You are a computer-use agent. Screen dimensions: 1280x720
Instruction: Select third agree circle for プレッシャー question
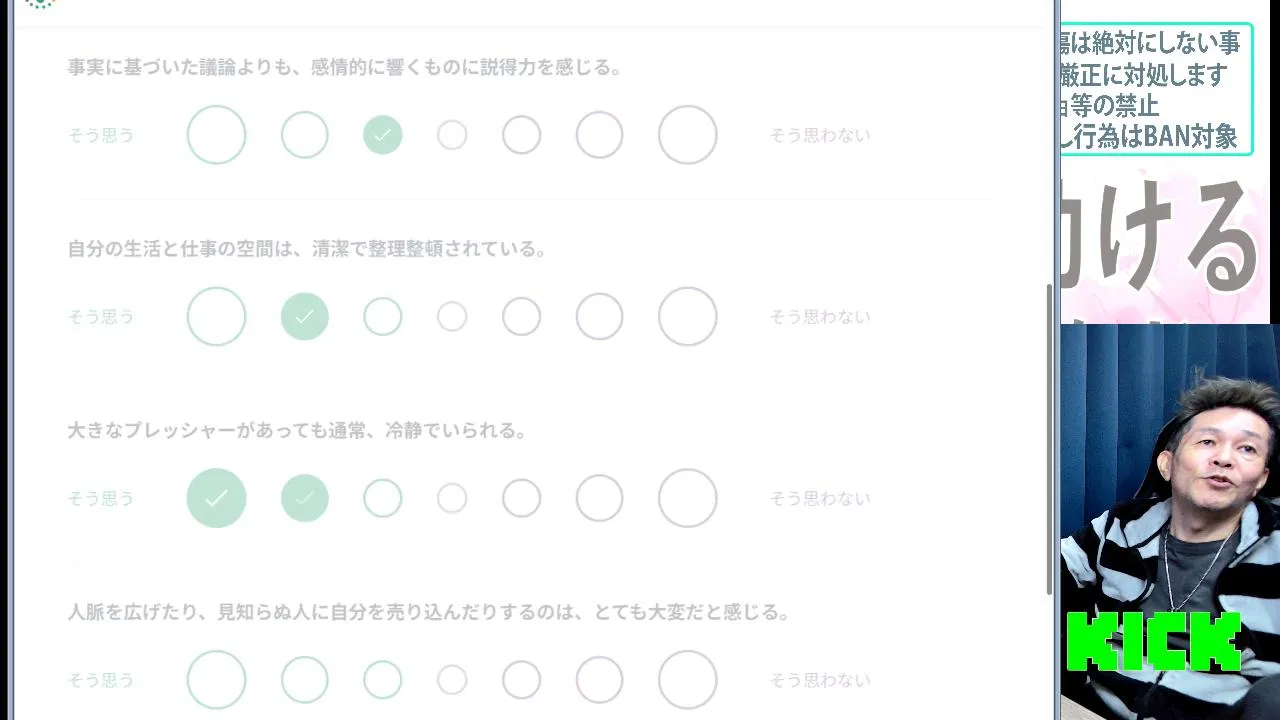tap(383, 498)
